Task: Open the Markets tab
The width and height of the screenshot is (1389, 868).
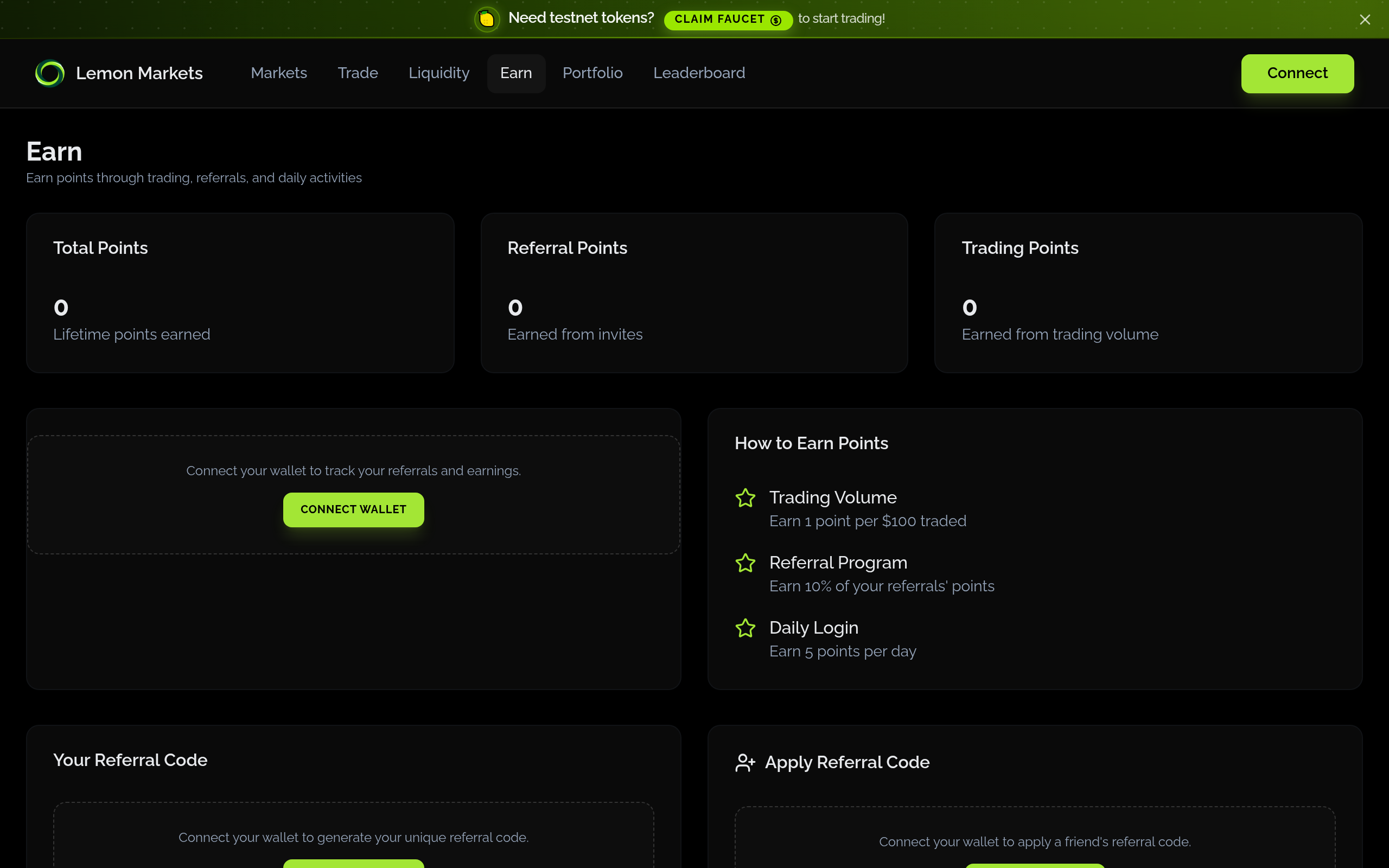Action: coord(279,73)
